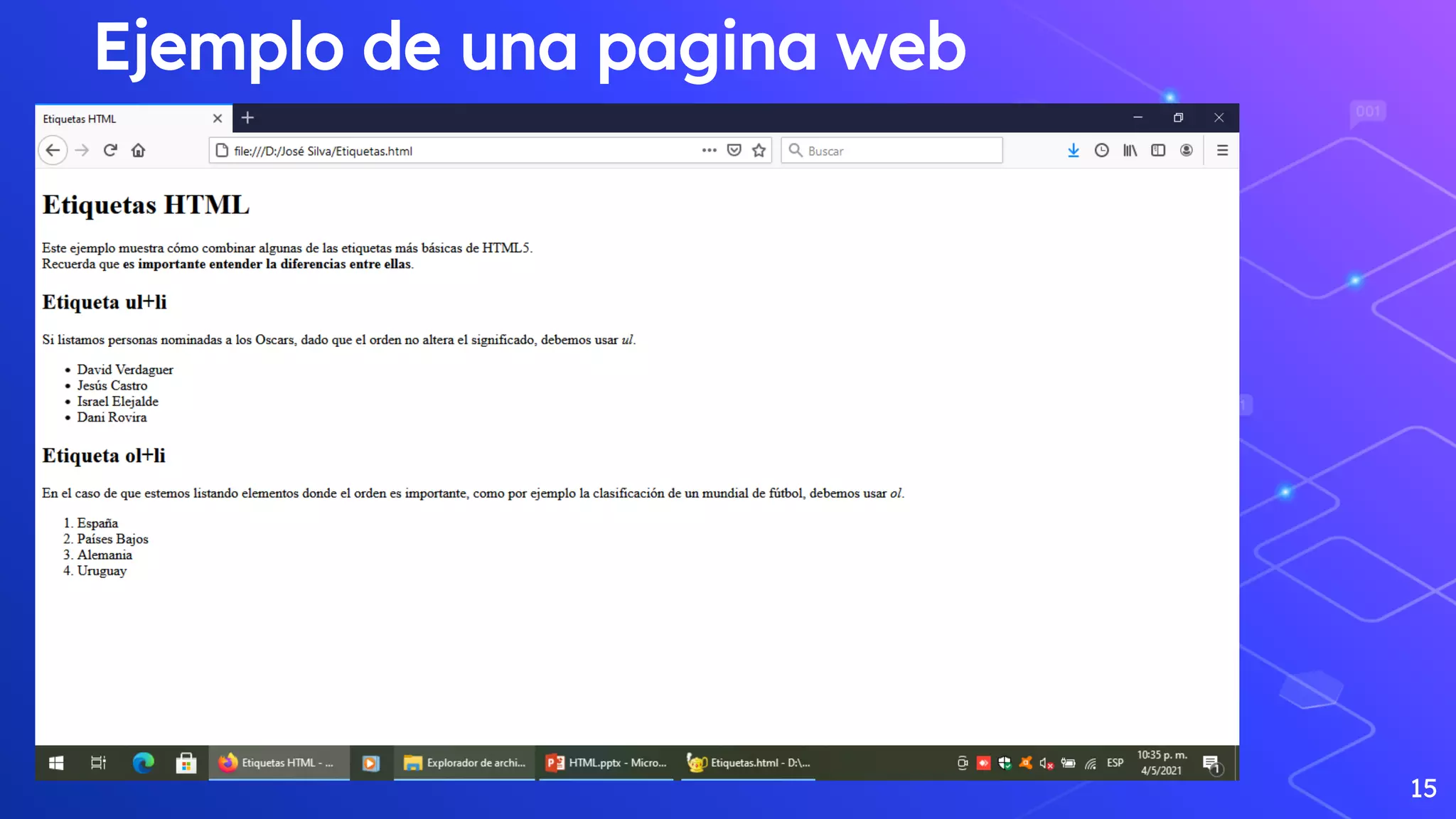The height and width of the screenshot is (819, 1456).
Task: Switch to Etiquetas.html editor window
Action: 748,763
